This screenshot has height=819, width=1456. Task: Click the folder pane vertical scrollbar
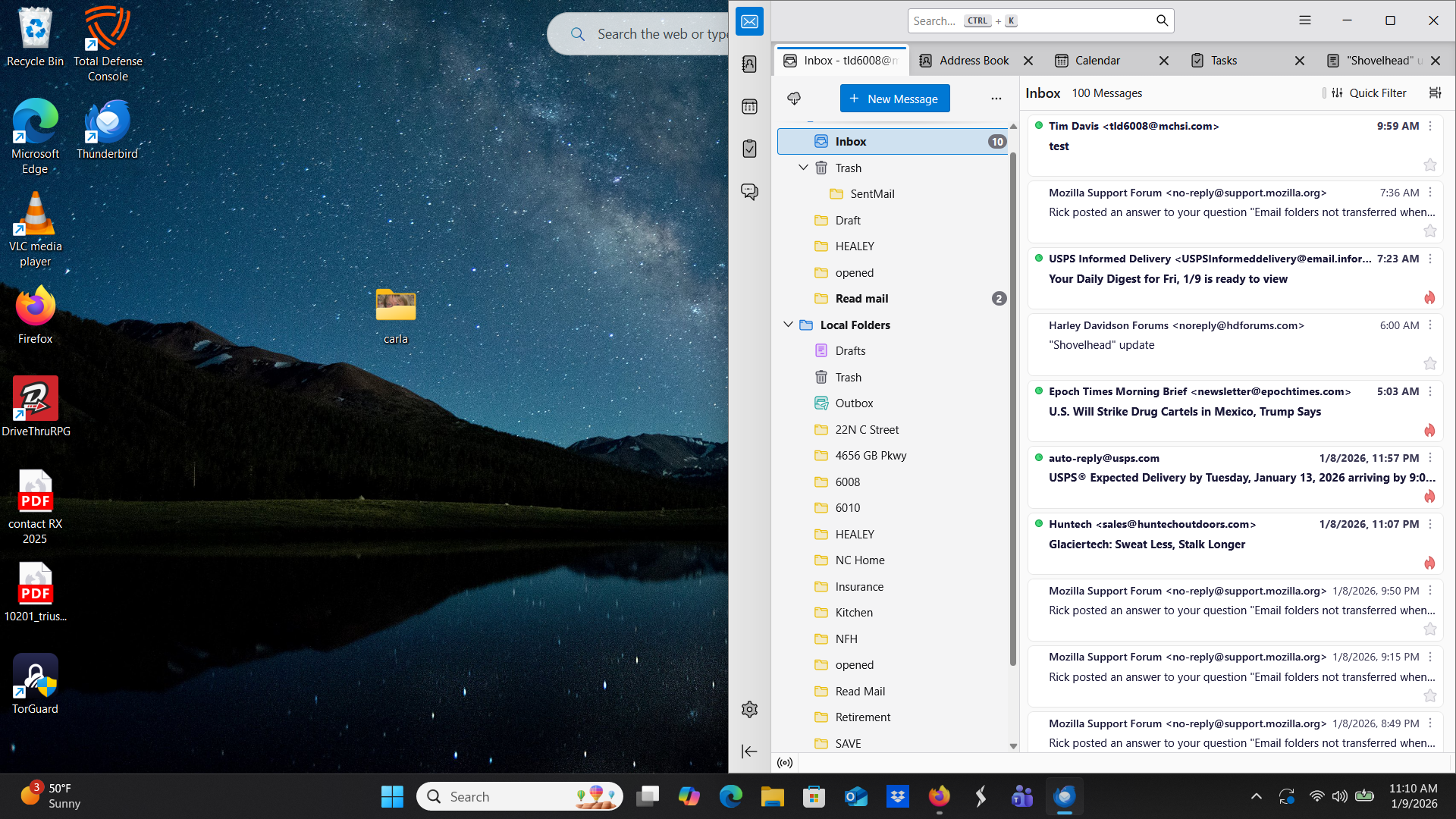(1012, 409)
